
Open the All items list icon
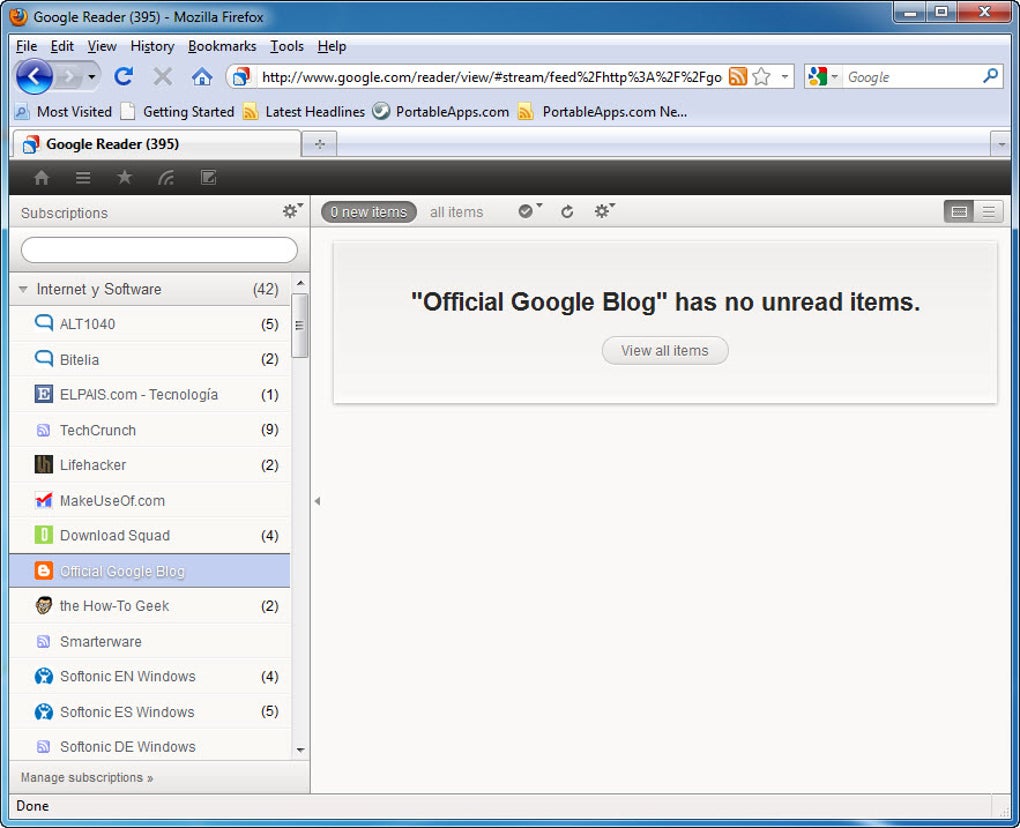(83, 178)
